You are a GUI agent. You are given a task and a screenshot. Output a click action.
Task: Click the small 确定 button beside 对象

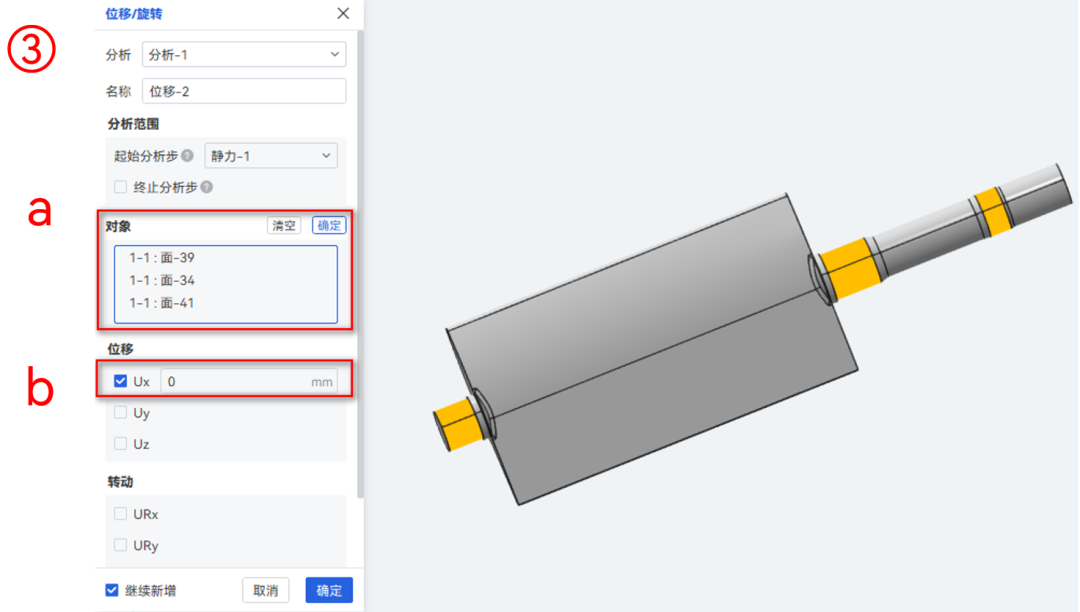point(329,225)
